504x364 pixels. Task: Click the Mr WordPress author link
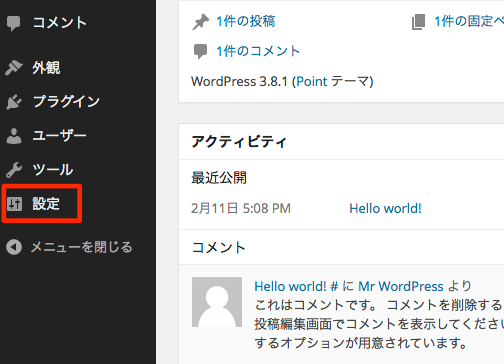tap(401, 286)
